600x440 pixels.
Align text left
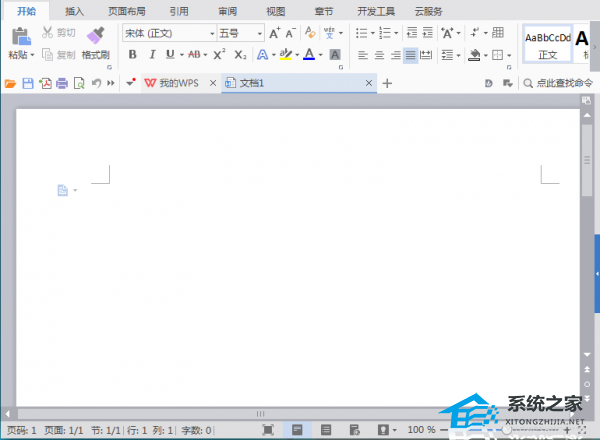click(363, 55)
